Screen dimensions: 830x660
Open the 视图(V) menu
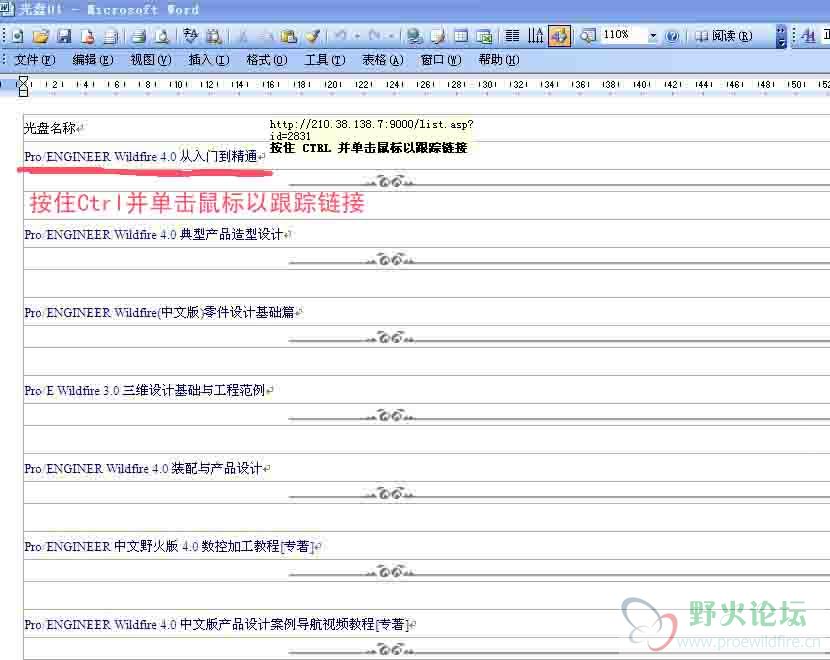[x=151, y=60]
